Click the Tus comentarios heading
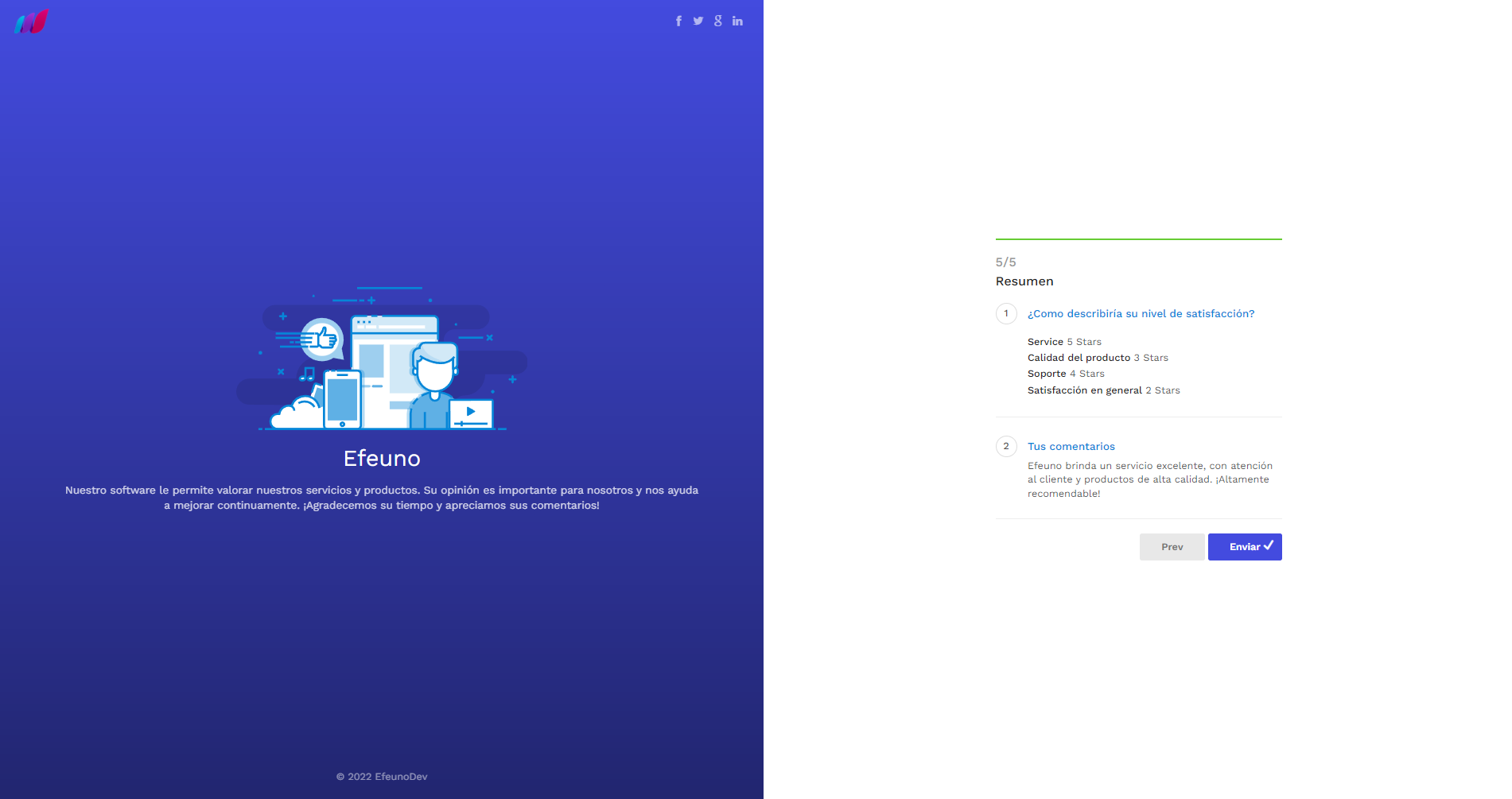This screenshot has width=1512, height=799. (x=1071, y=447)
